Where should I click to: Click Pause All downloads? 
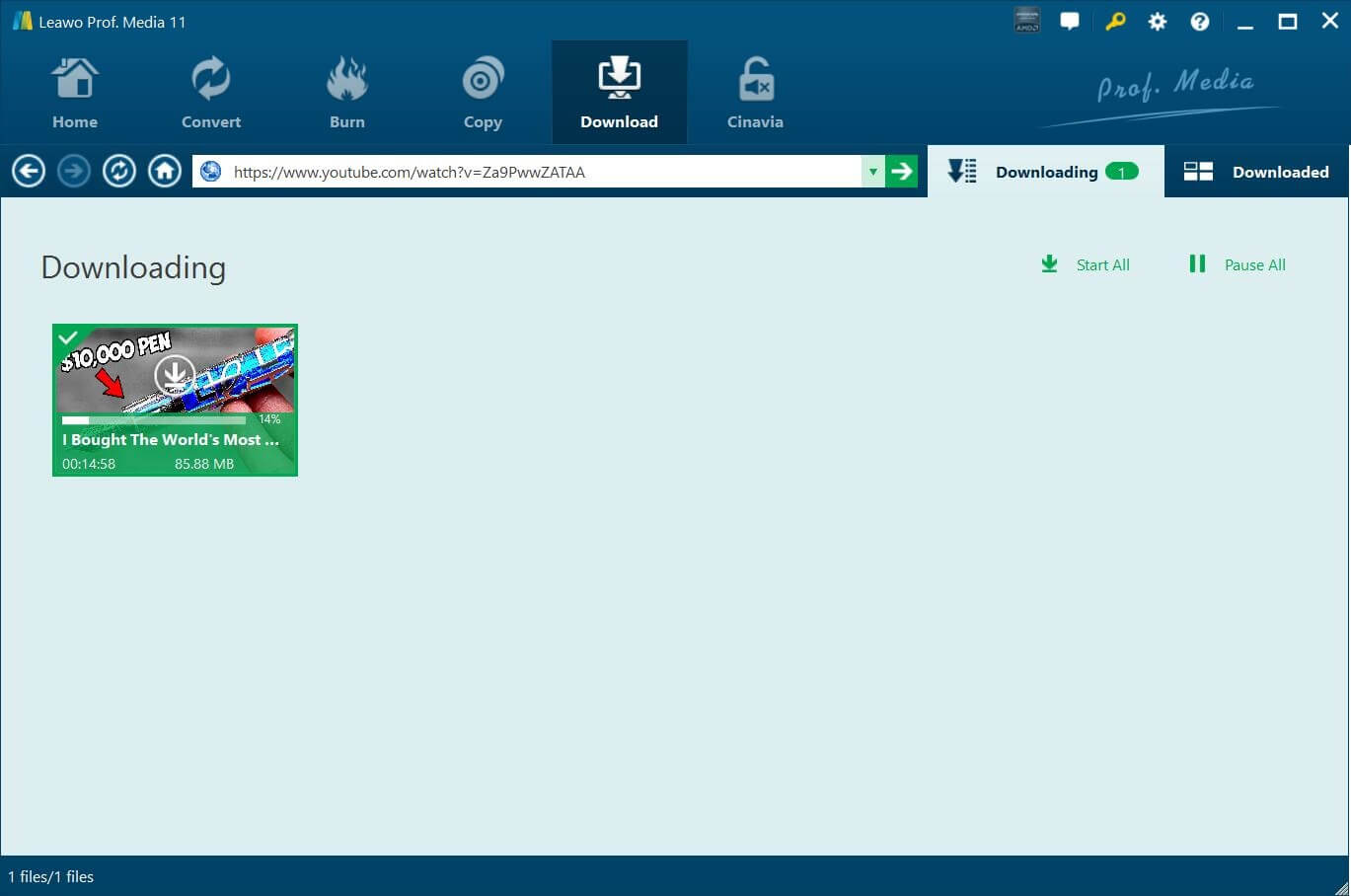(x=1238, y=264)
